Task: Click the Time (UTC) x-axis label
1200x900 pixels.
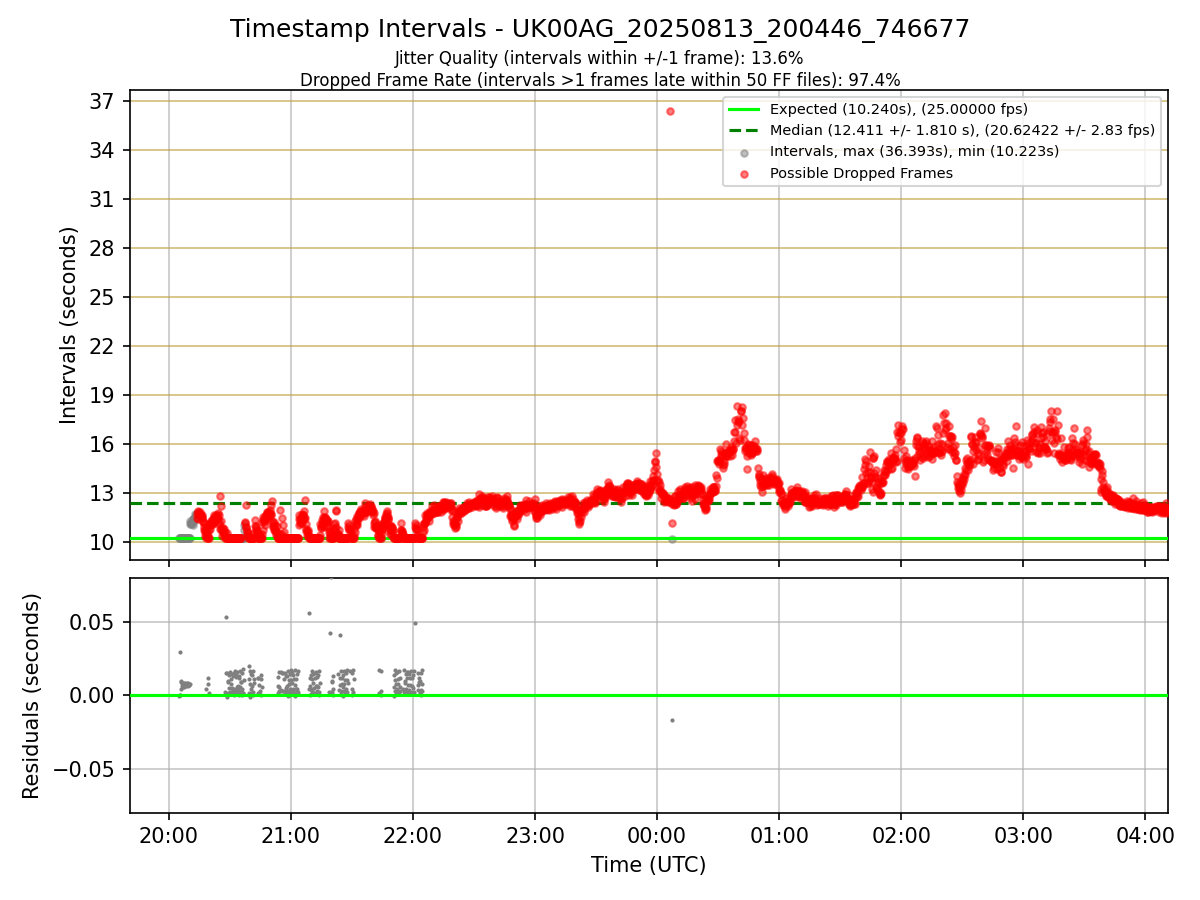Action: 648,865
